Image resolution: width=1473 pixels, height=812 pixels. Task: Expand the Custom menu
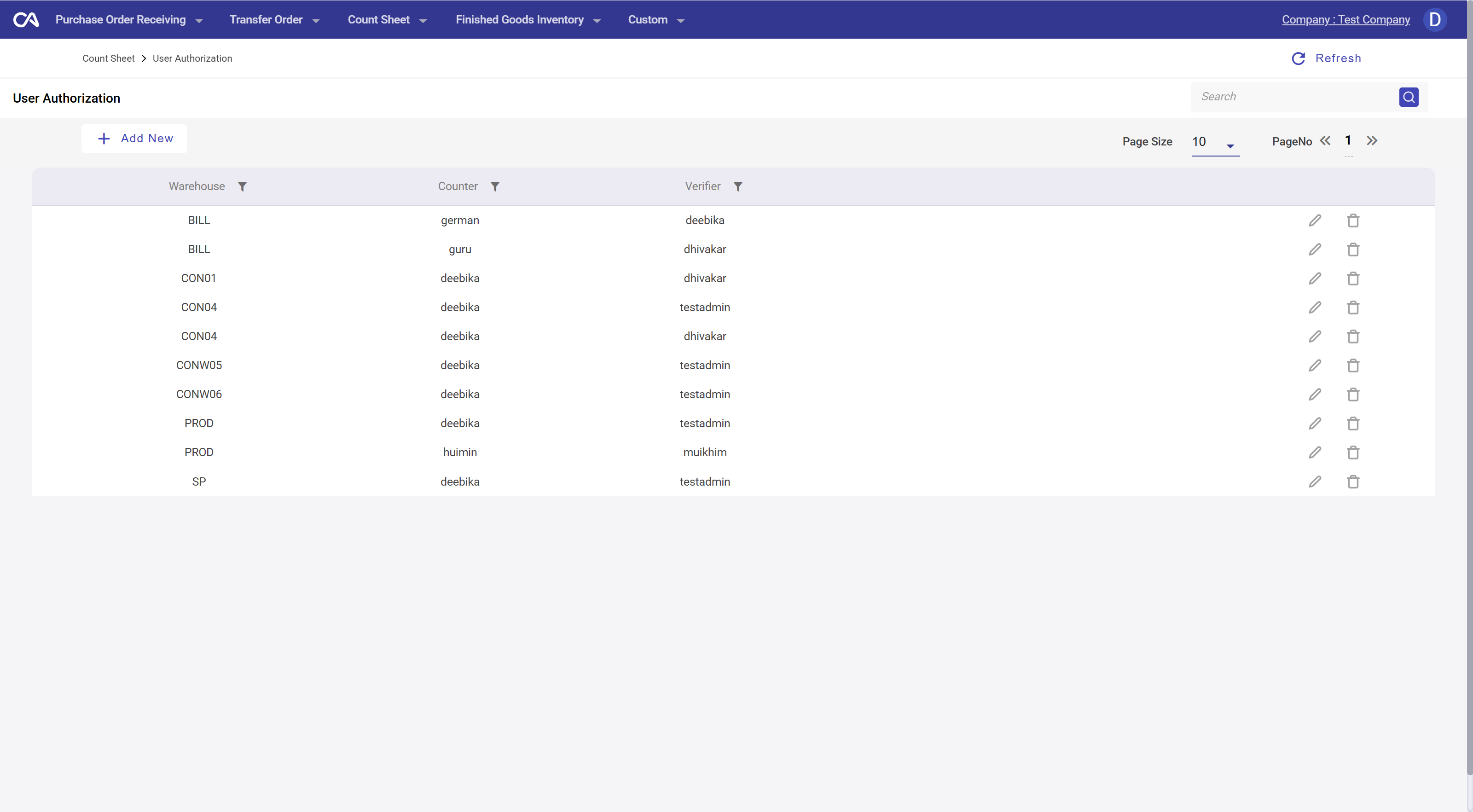[656, 20]
